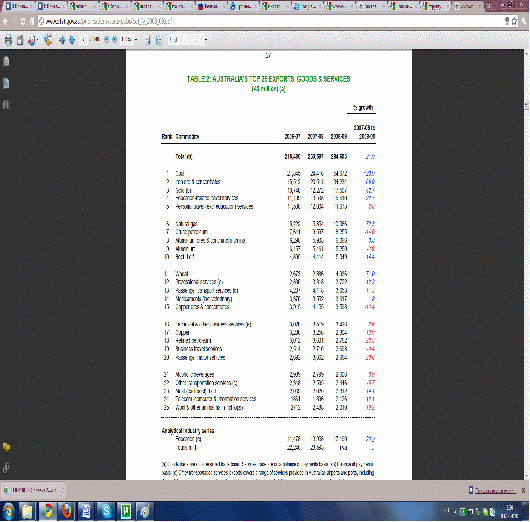
Task: Open the downloaded file's options arrow
Action: [x=63, y=490]
